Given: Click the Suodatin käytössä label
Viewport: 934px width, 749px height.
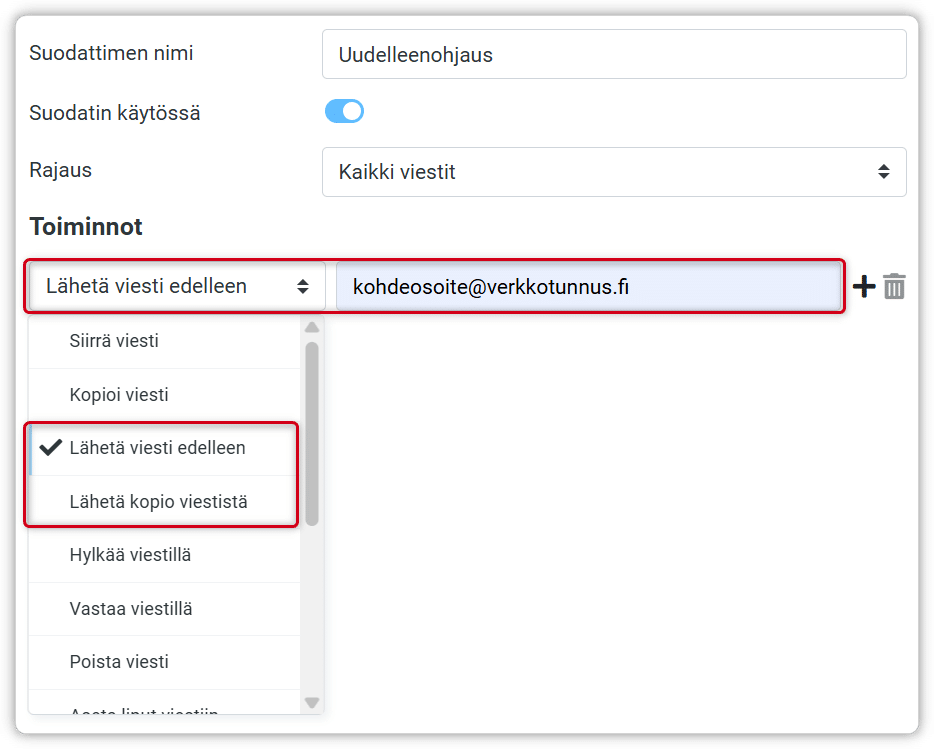Looking at the screenshot, I should tap(115, 113).
